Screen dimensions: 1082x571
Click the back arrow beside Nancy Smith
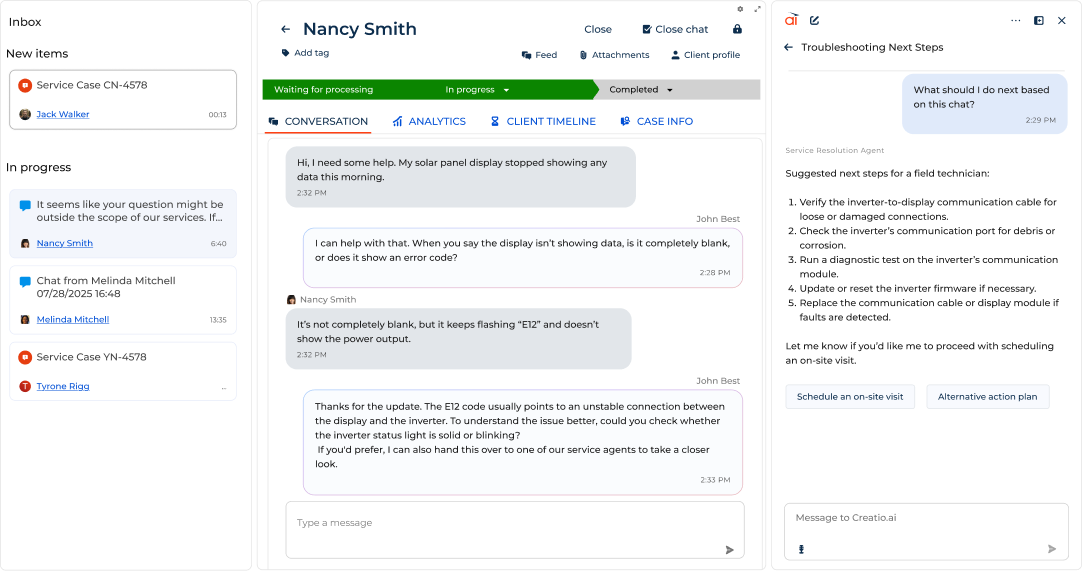click(286, 29)
